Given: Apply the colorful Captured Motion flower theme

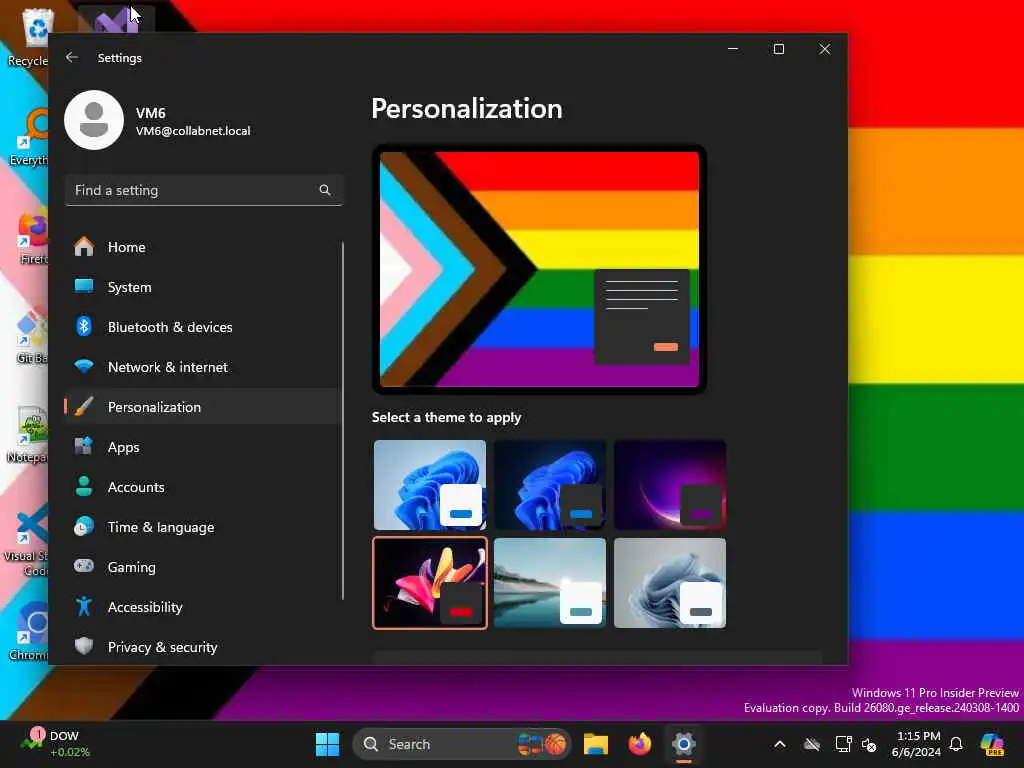Looking at the screenshot, I should pos(430,583).
